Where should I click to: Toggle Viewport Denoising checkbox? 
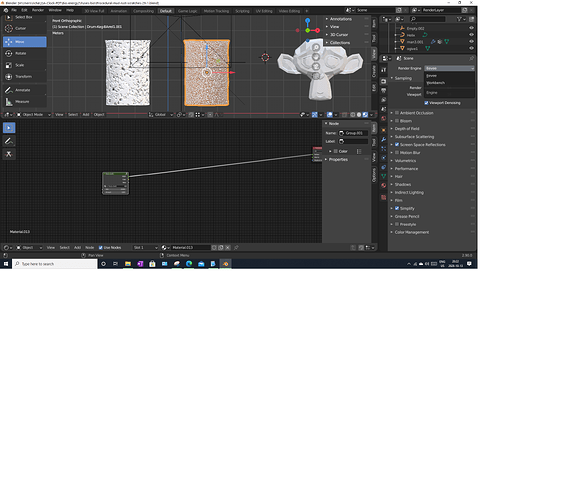click(426, 103)
